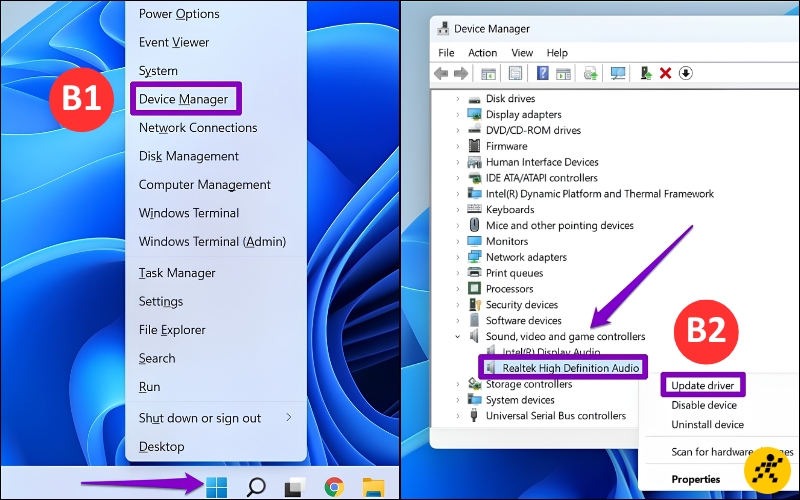Click the update driver software toolbar icon
This screenshot has height=500, width=800.
coord(646,73)
